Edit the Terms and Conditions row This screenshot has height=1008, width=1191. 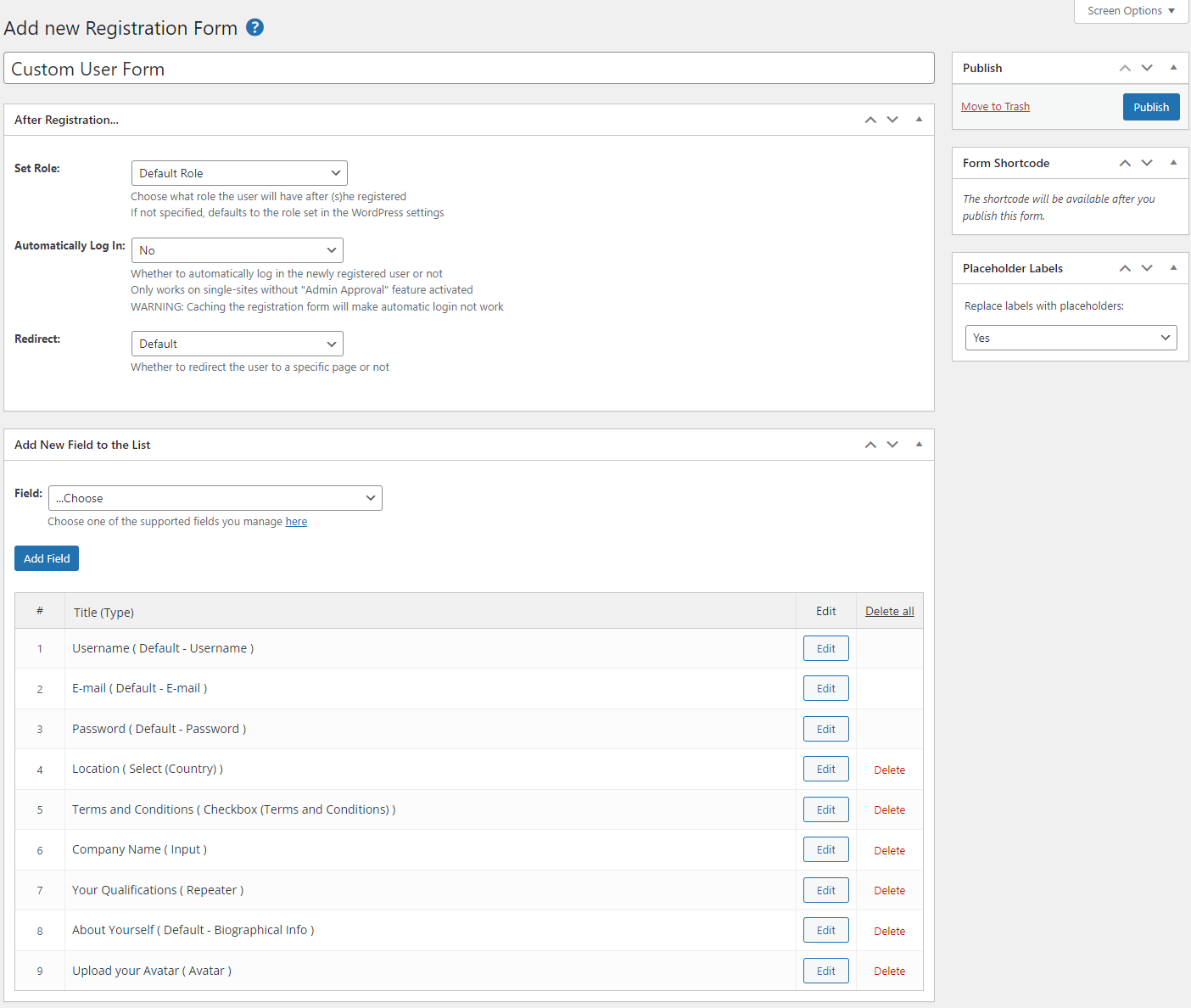tap(826, 809)
